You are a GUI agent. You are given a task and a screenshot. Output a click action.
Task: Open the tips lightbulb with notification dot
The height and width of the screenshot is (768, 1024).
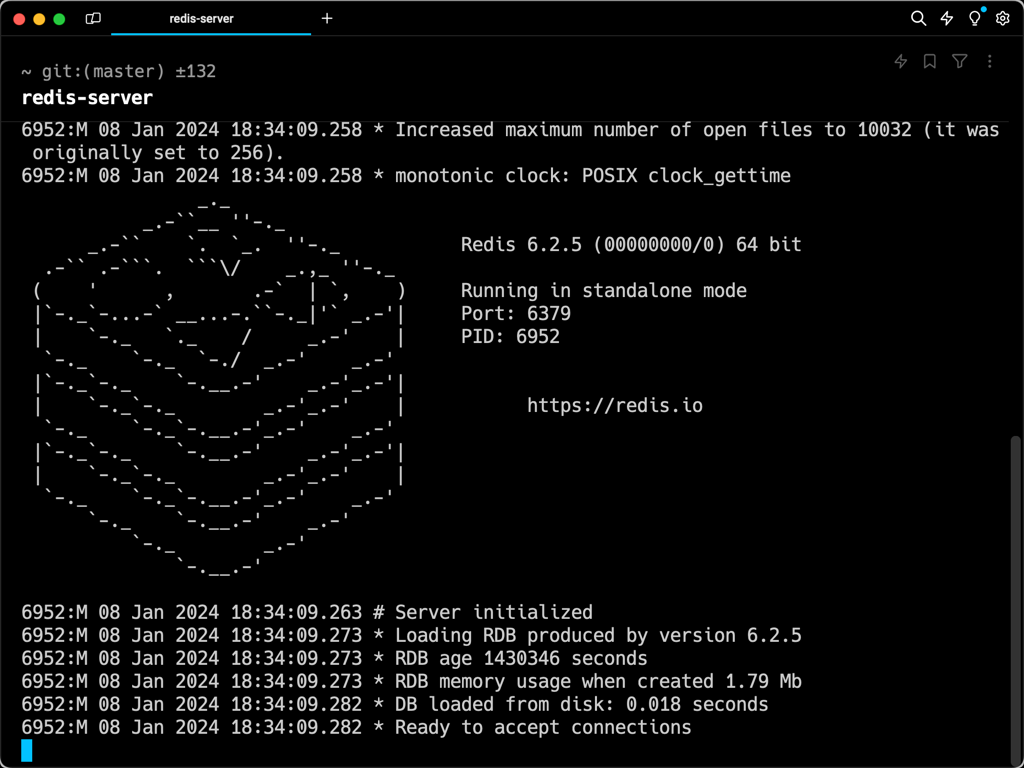coord(973,18)
